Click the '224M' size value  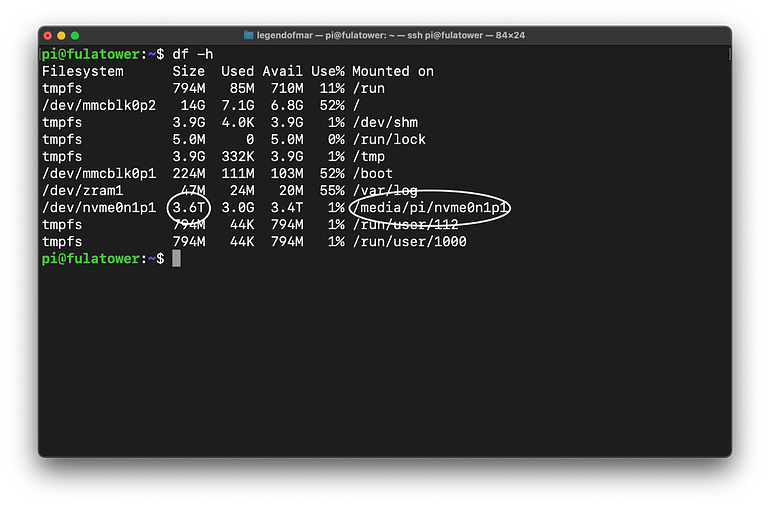[189, 173]
